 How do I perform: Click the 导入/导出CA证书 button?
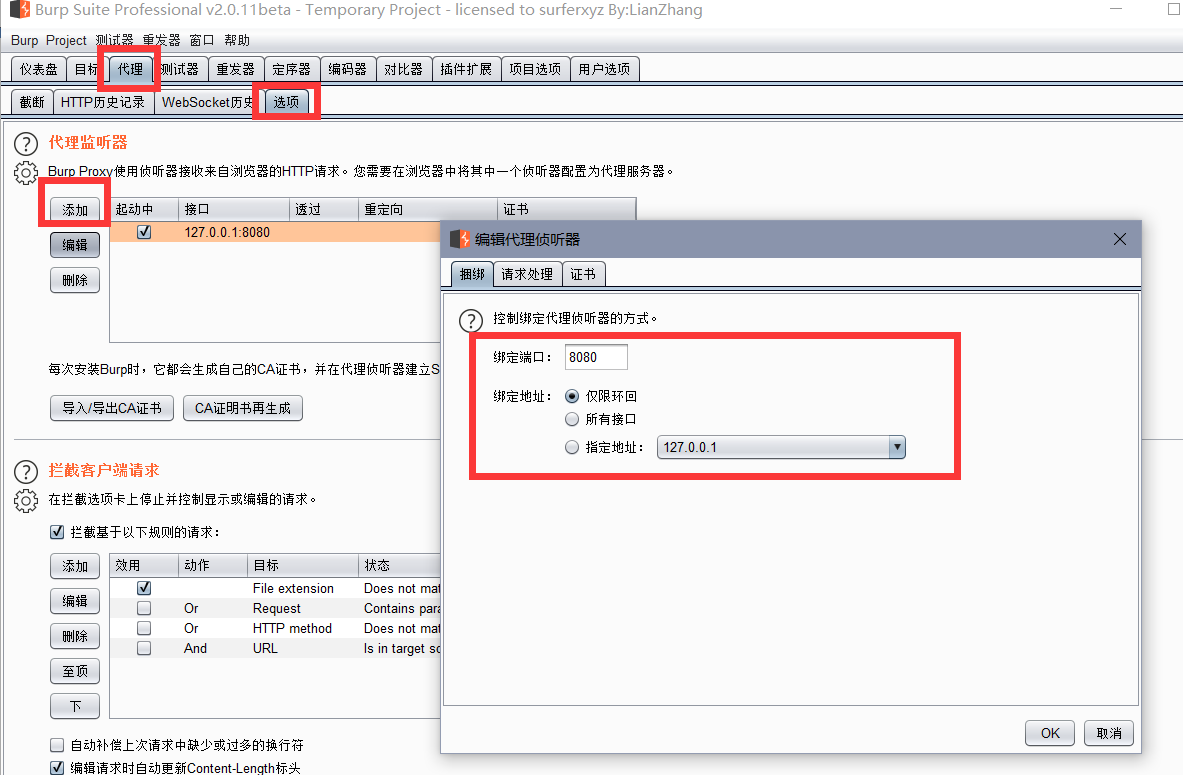pos(112,408)
